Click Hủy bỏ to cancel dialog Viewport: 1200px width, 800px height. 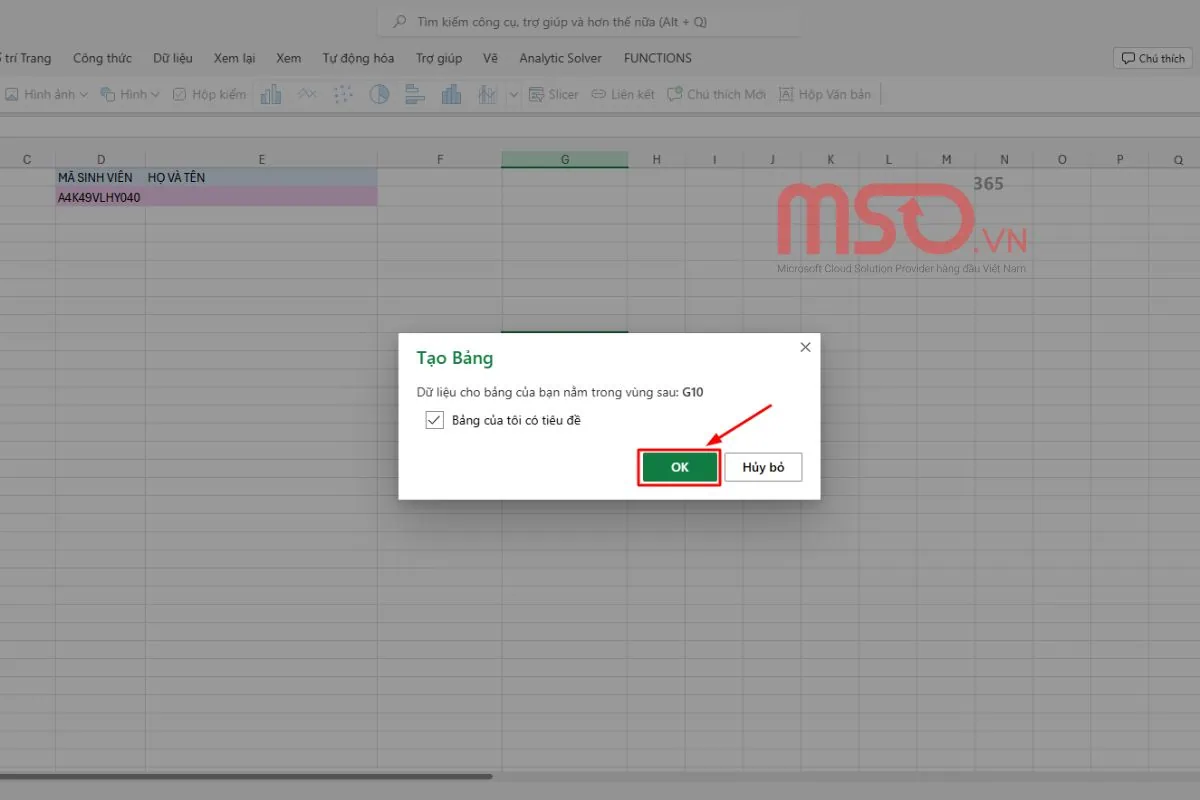(x=763, y=467)
